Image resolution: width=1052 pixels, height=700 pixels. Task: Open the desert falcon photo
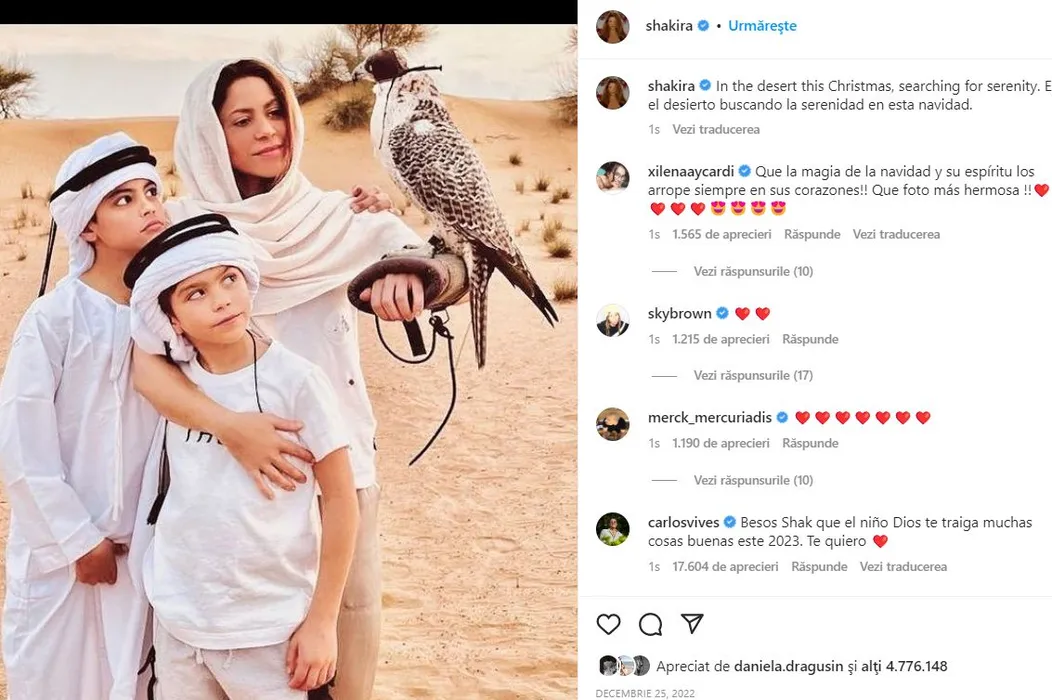[288, 362]
